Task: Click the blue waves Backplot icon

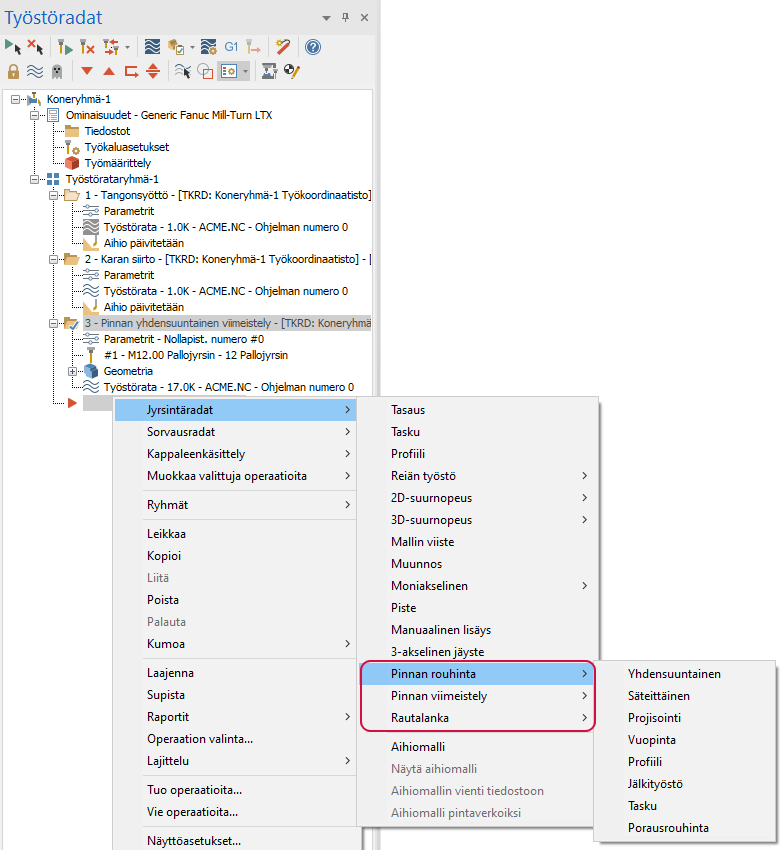Action: click(x=152, y=47)
